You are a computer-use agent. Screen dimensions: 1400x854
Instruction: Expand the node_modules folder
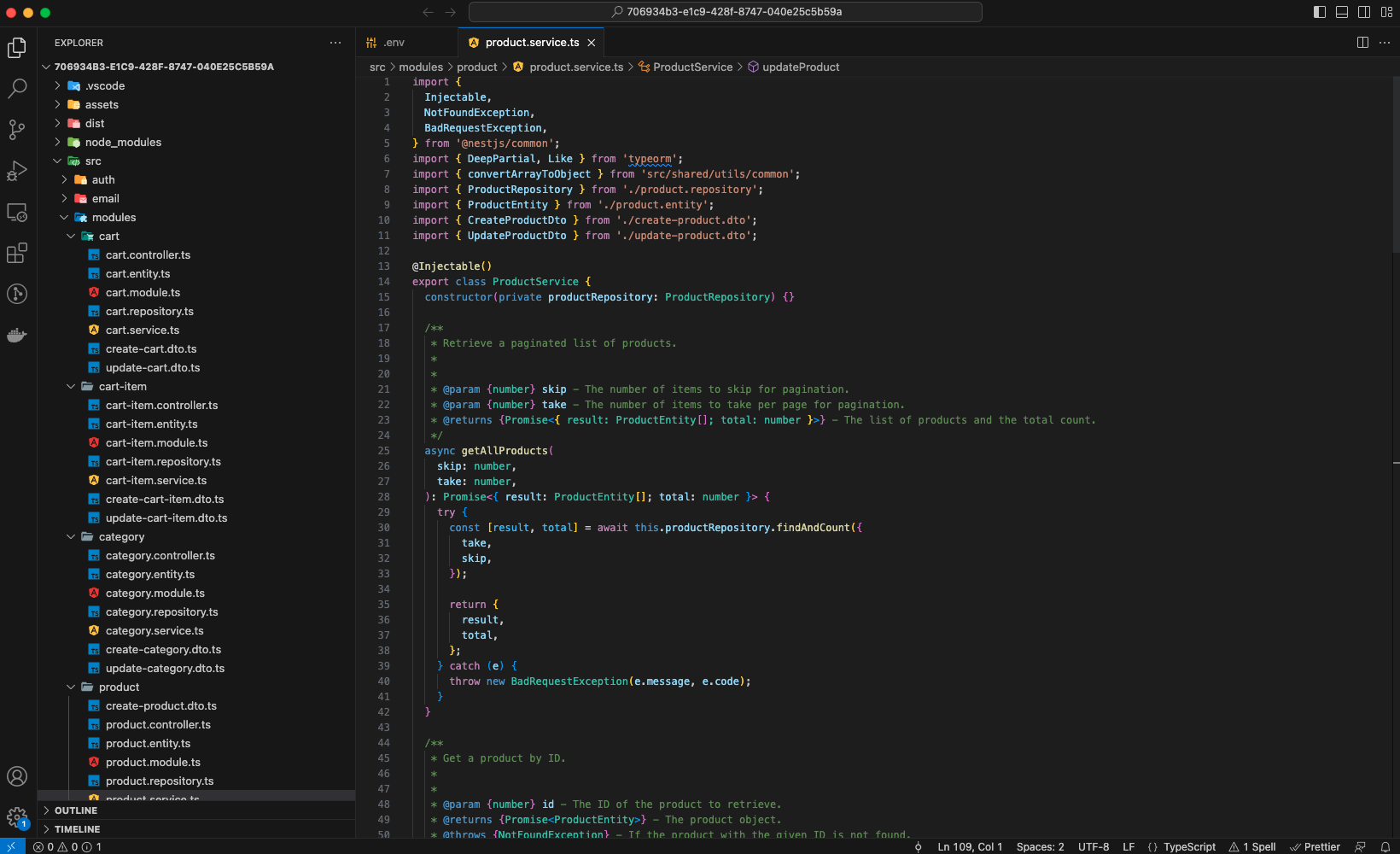point(122,143)
